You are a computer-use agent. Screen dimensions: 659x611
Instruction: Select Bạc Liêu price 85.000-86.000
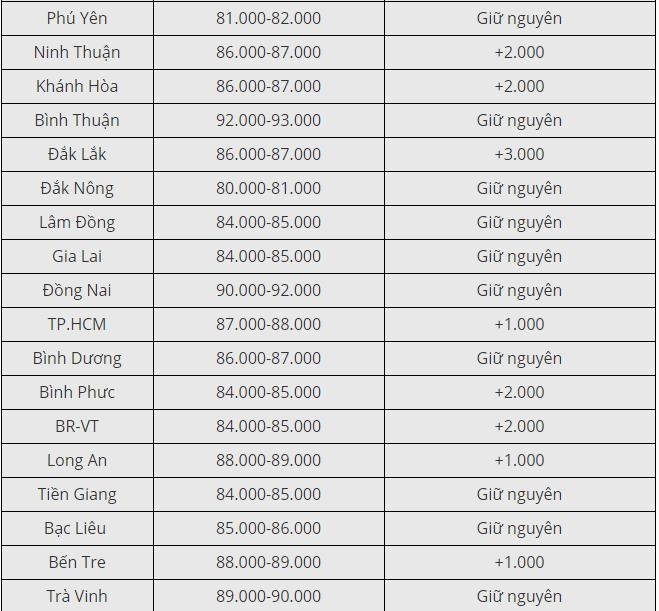click(x=269, y=529)
